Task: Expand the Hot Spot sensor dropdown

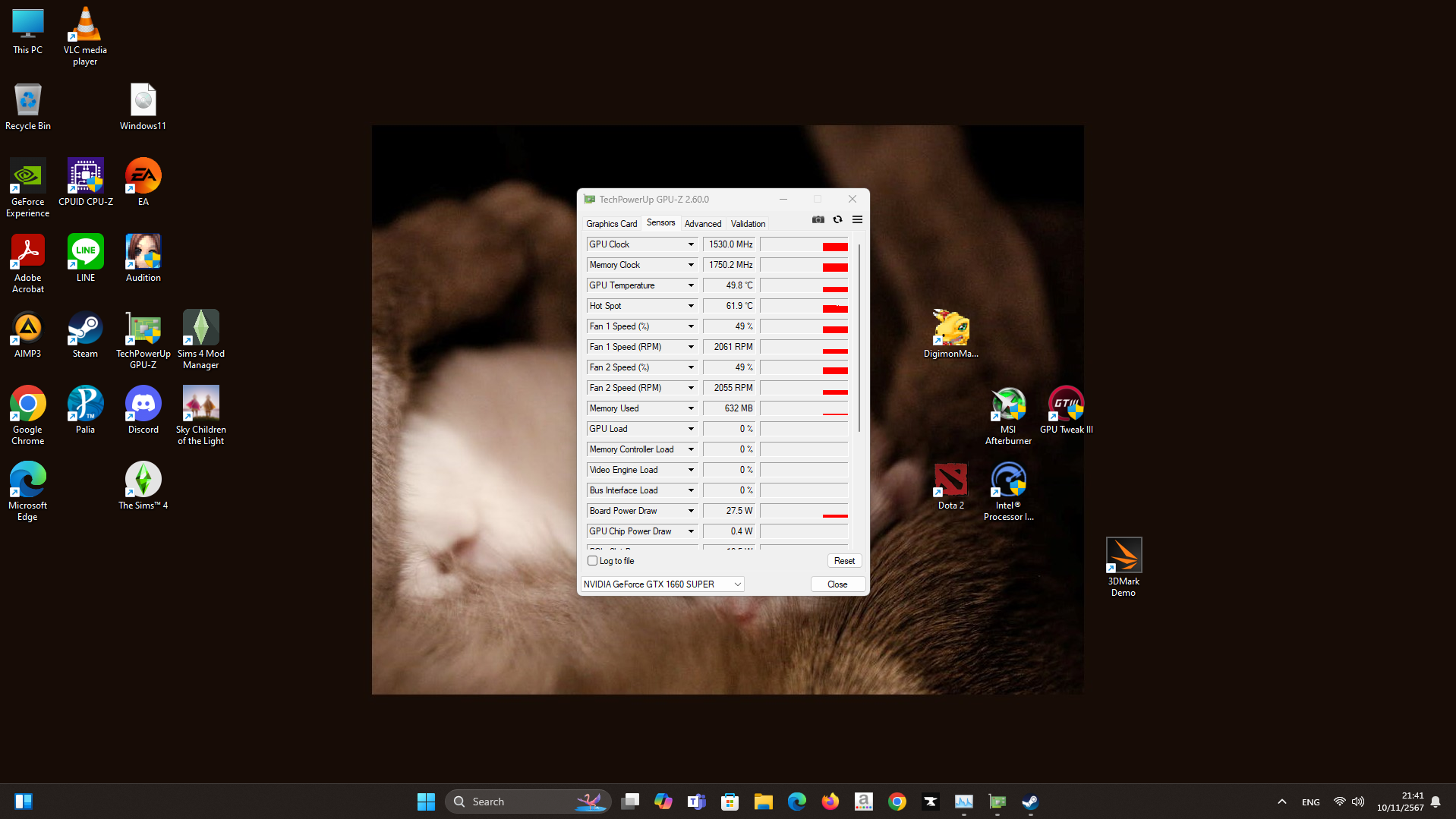Action: pyautogui.click(x=691, y=306)
